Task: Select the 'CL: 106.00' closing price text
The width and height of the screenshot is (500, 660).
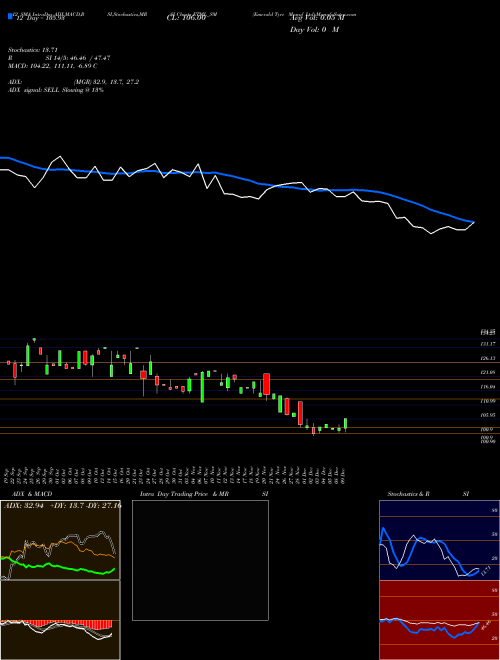Action: (x=187, y=18)
